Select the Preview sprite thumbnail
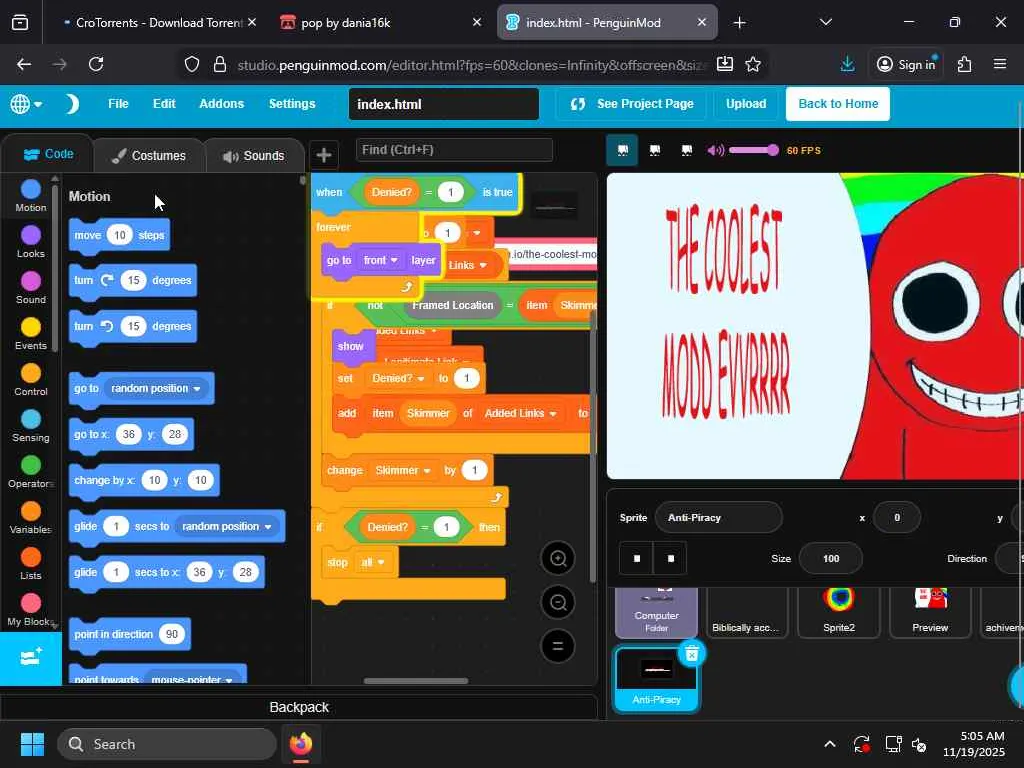This screenshot has height=768, width=1024. click(930, 612)
